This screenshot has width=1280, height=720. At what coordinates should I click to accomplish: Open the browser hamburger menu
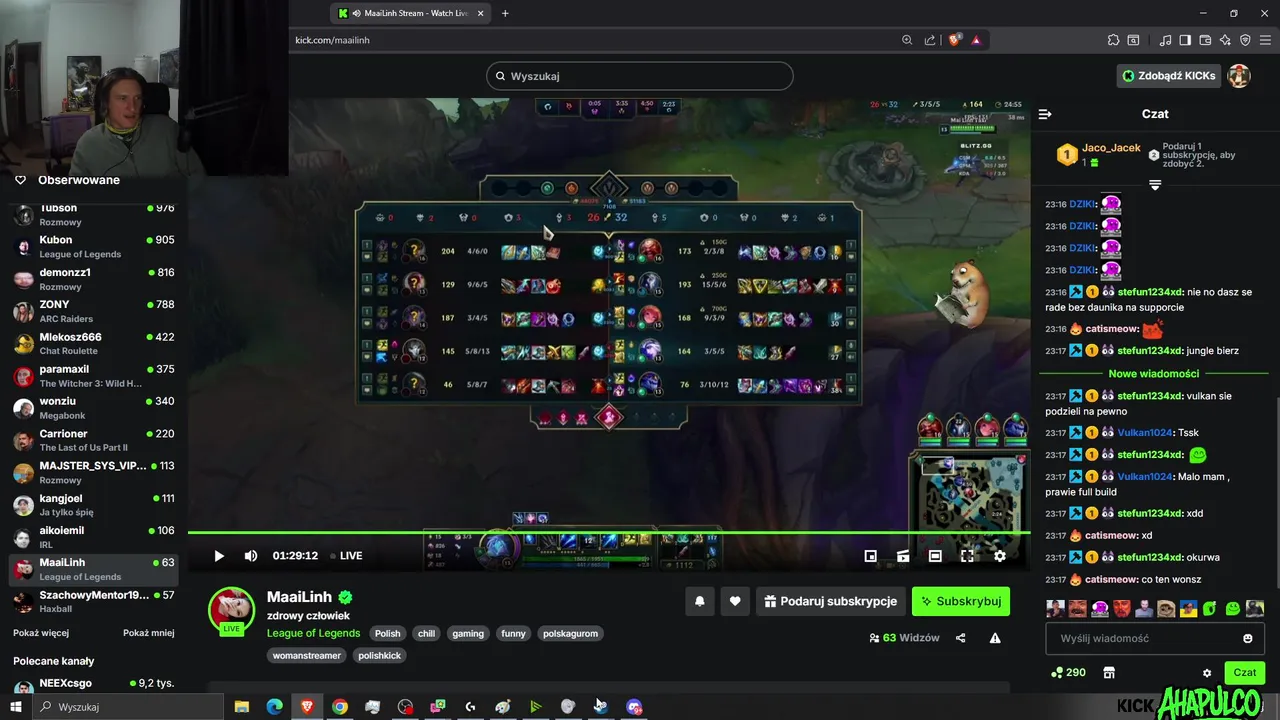1265,40
